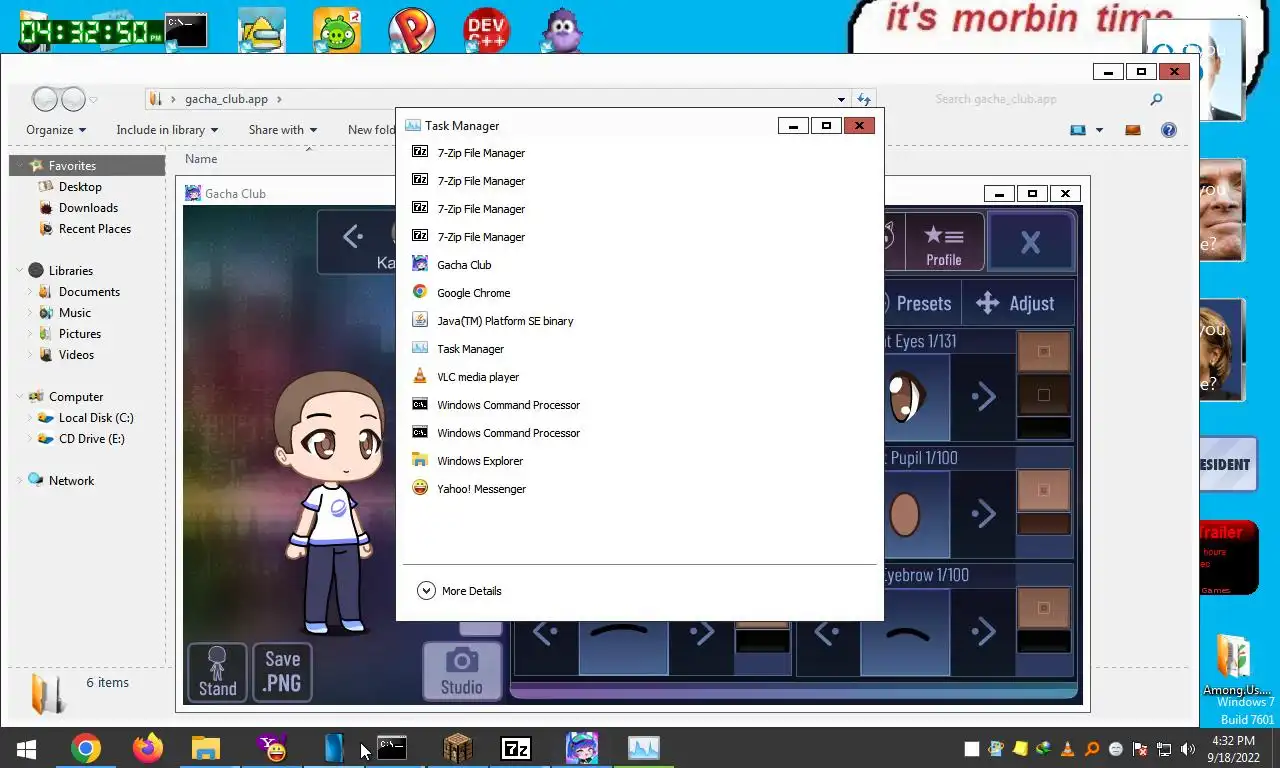
Task: Select Local Disk (C:)
Action: click(x=96, y=418)
